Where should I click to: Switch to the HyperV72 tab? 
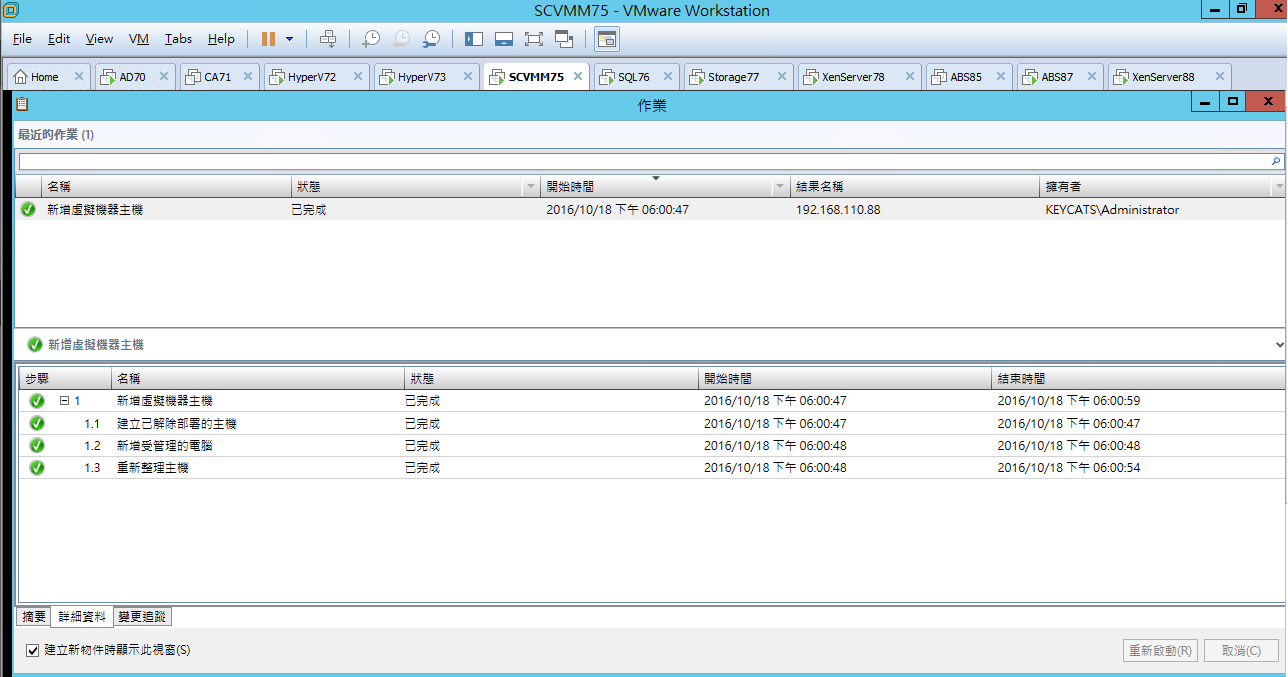click(x=311, y=77)
